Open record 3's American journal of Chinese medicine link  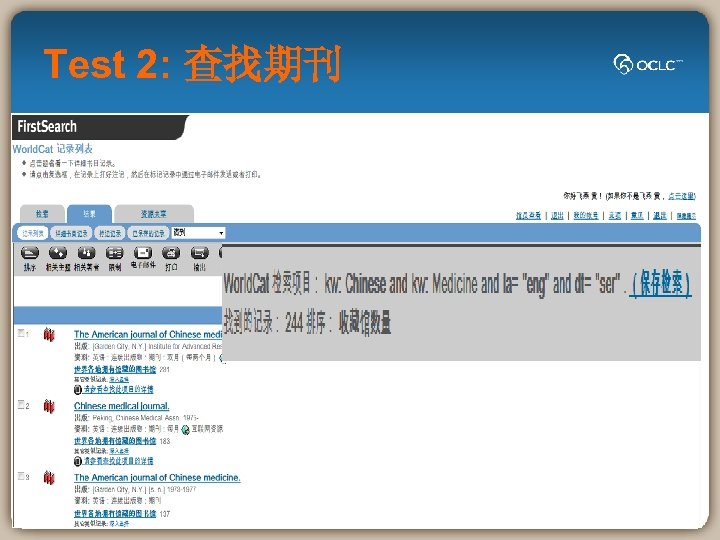[157, 478]
